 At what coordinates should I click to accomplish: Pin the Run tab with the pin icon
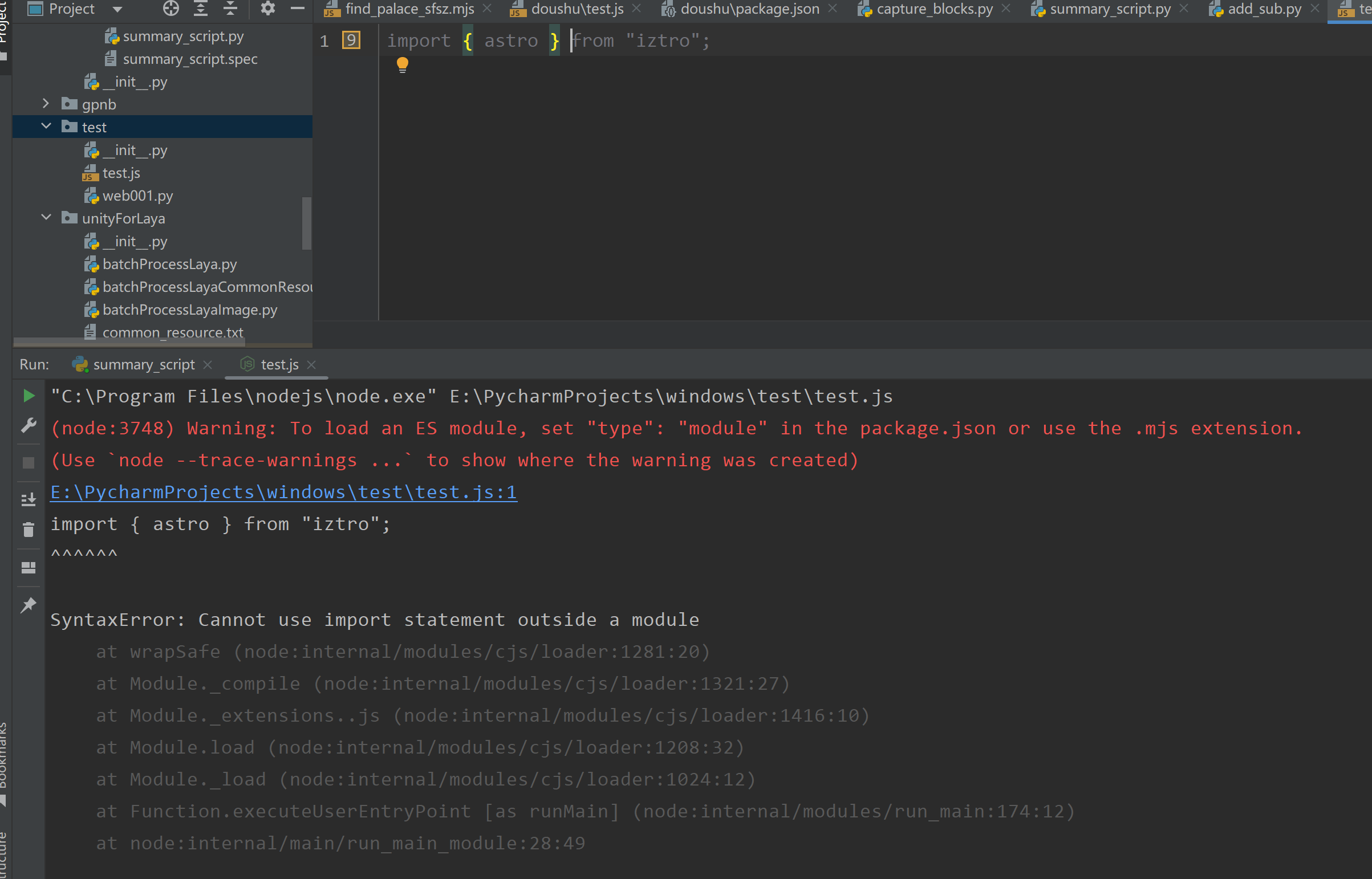(x=29, y=605)
